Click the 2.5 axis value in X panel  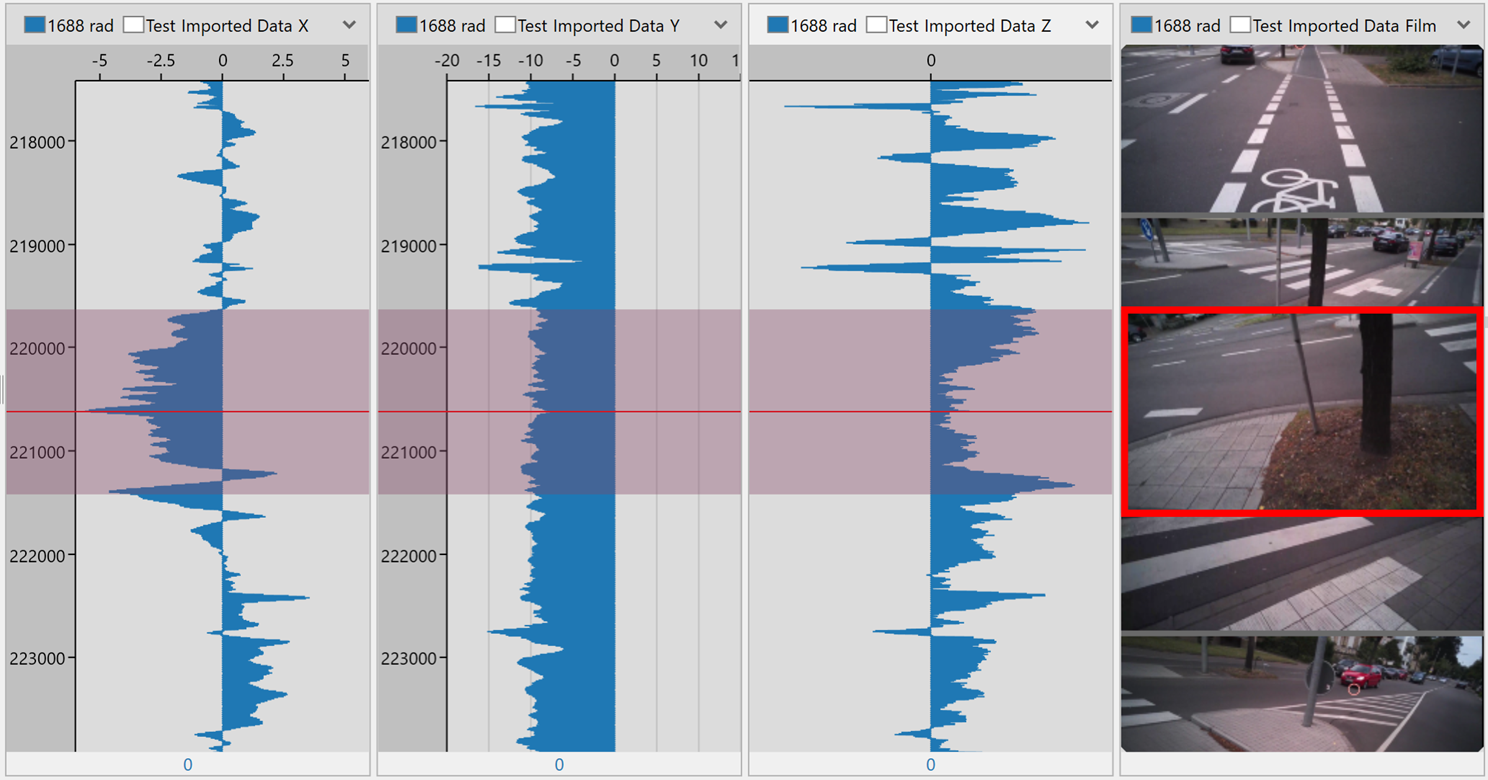(x=283, y=61)
